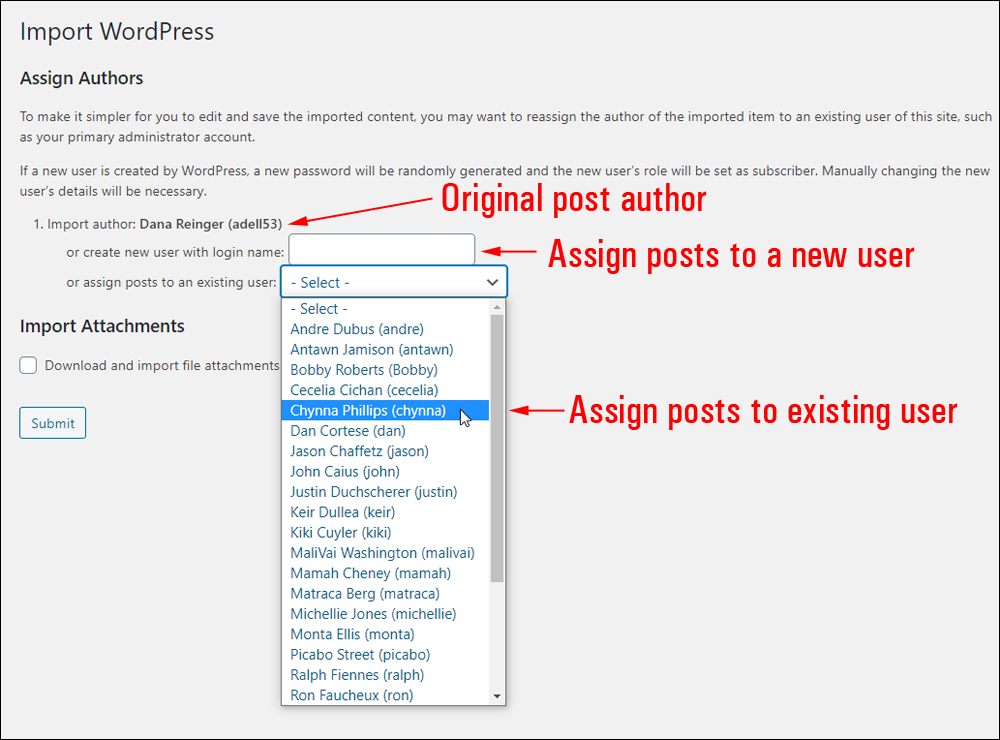Image resolution: width=1000 pixels, height=740 pixels.
Task: Click the dropdown list scroll down arrow
Action: point(497,696)
